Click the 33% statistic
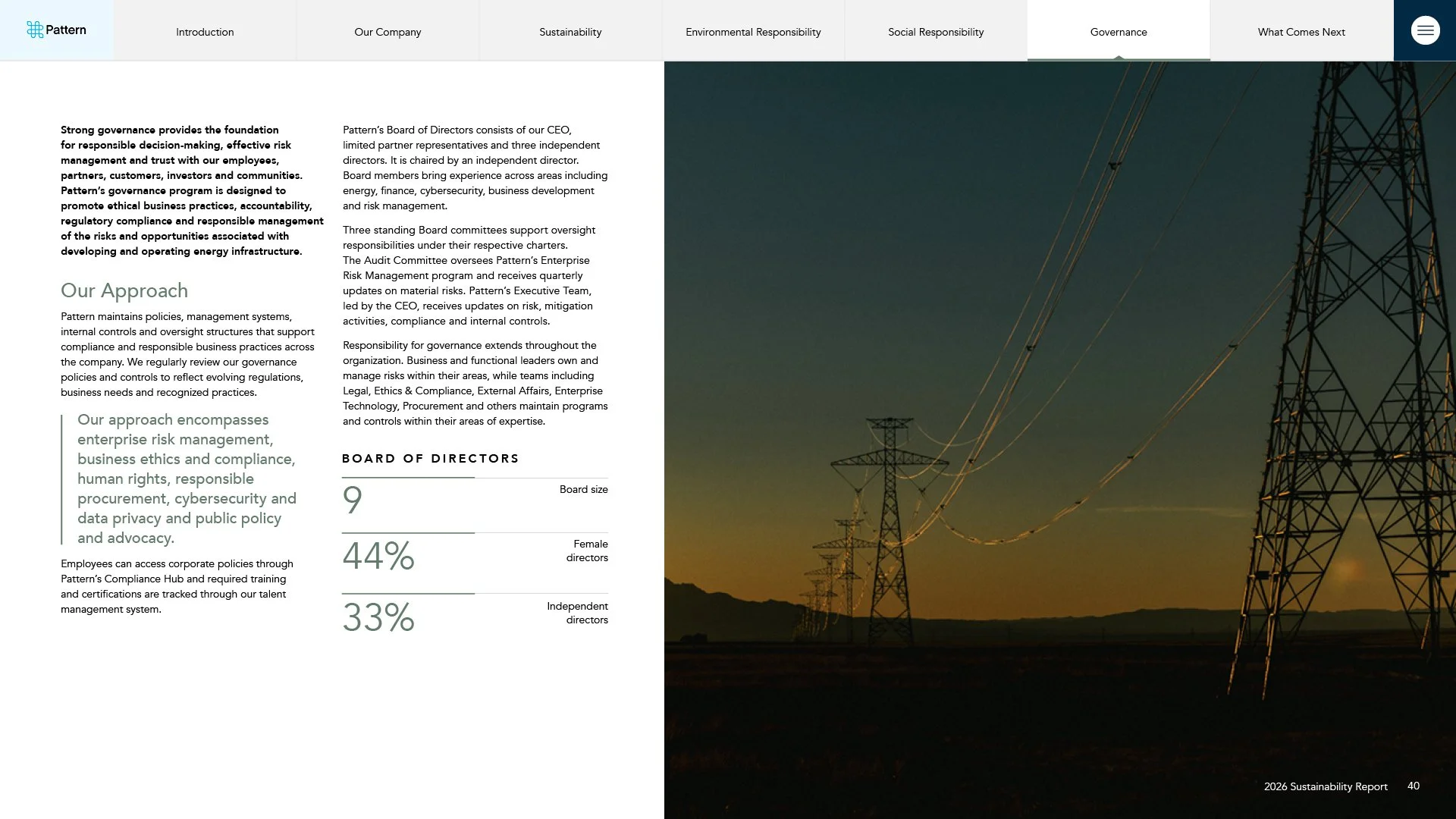Screen dimensions: 1456x819 [378, 617]
